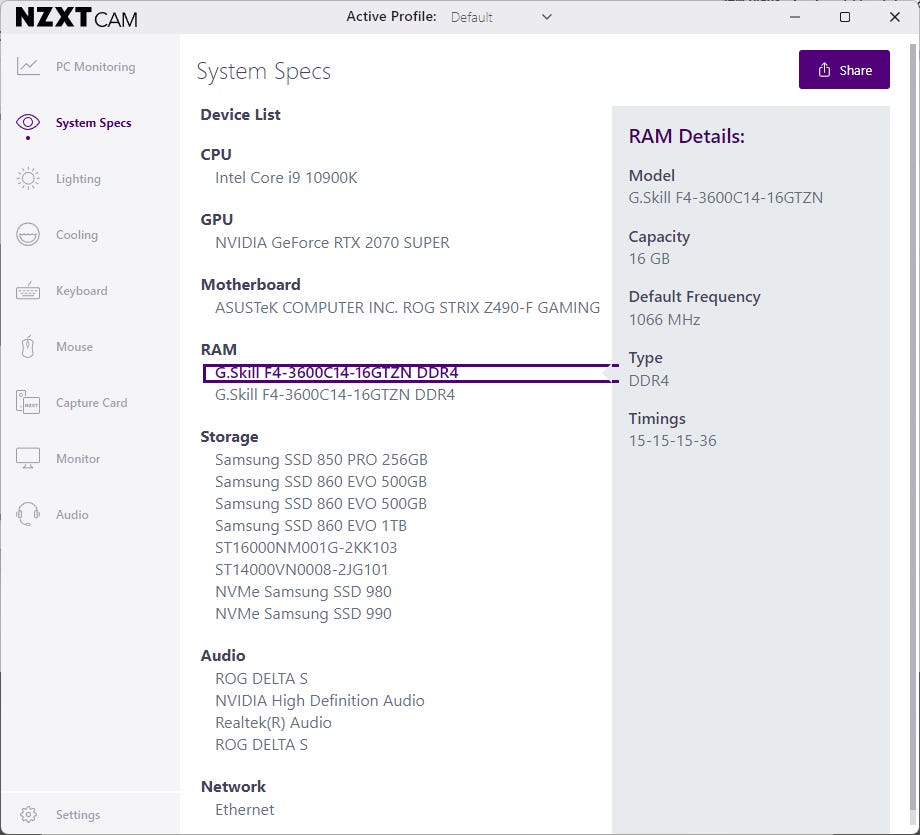
Task: Select NVMe Samsung SSD 990
Action: coord(303,613)
